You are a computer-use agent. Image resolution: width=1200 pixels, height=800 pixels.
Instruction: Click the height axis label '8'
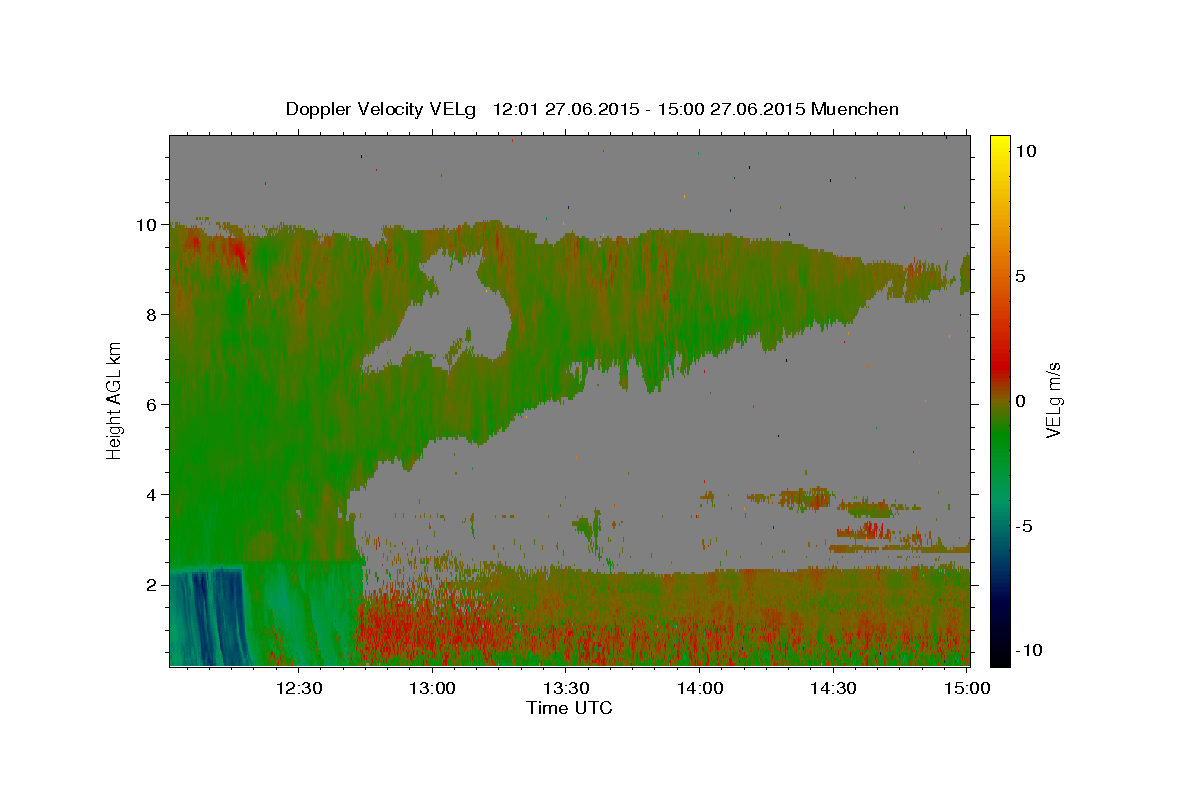[x=152, y=315]
